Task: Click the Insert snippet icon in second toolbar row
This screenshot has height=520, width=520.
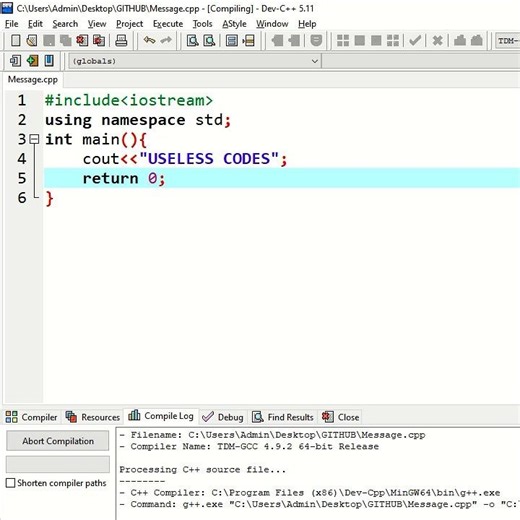Action: click(15, 61)
